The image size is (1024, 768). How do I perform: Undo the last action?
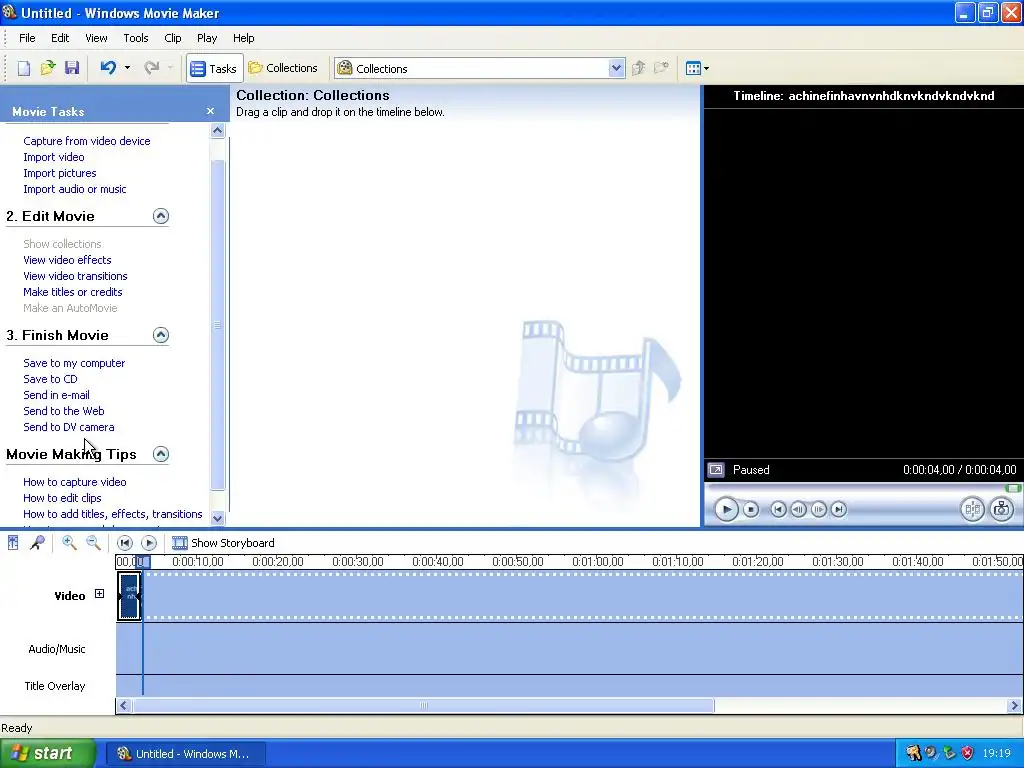[108, 68]
